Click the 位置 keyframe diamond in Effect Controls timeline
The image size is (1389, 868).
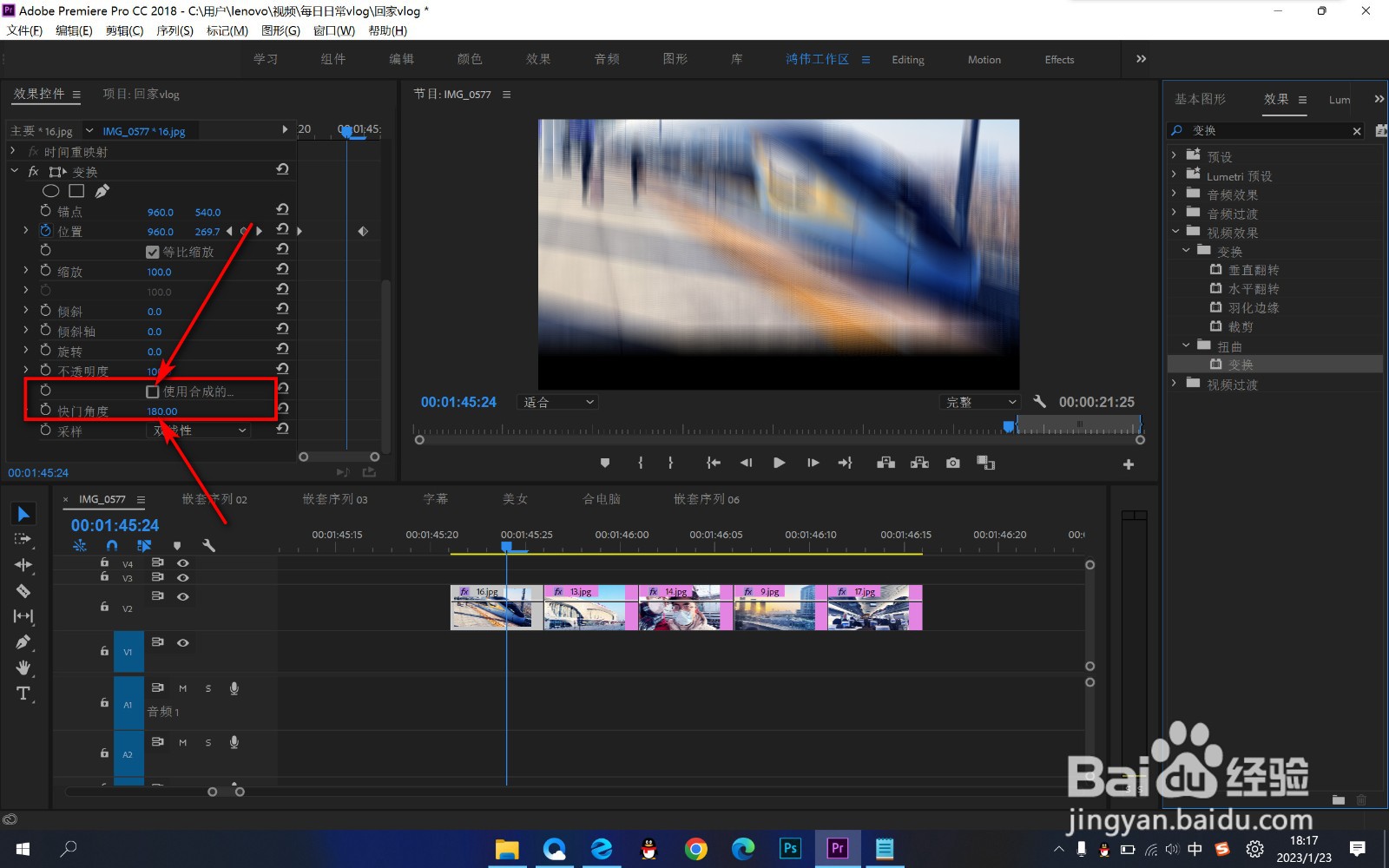[x=363, y=231]
